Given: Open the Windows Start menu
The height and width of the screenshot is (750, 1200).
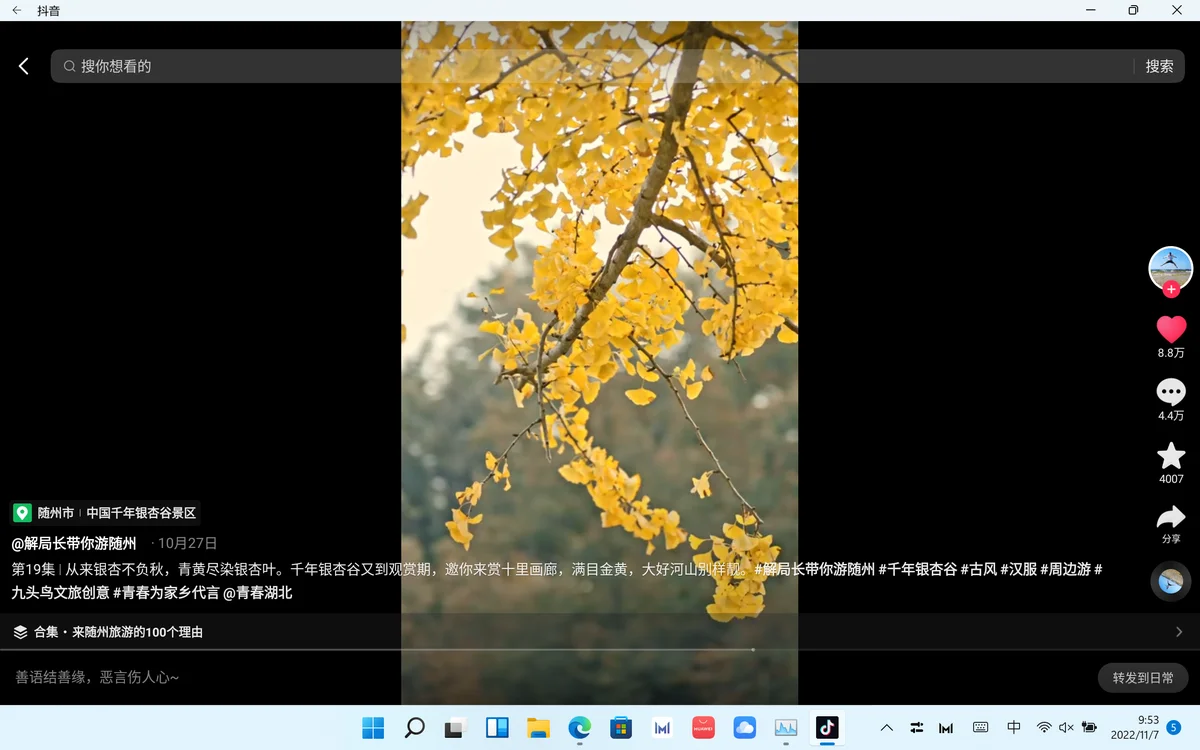Looking at the screenshot, I should (x=373, y=728).
